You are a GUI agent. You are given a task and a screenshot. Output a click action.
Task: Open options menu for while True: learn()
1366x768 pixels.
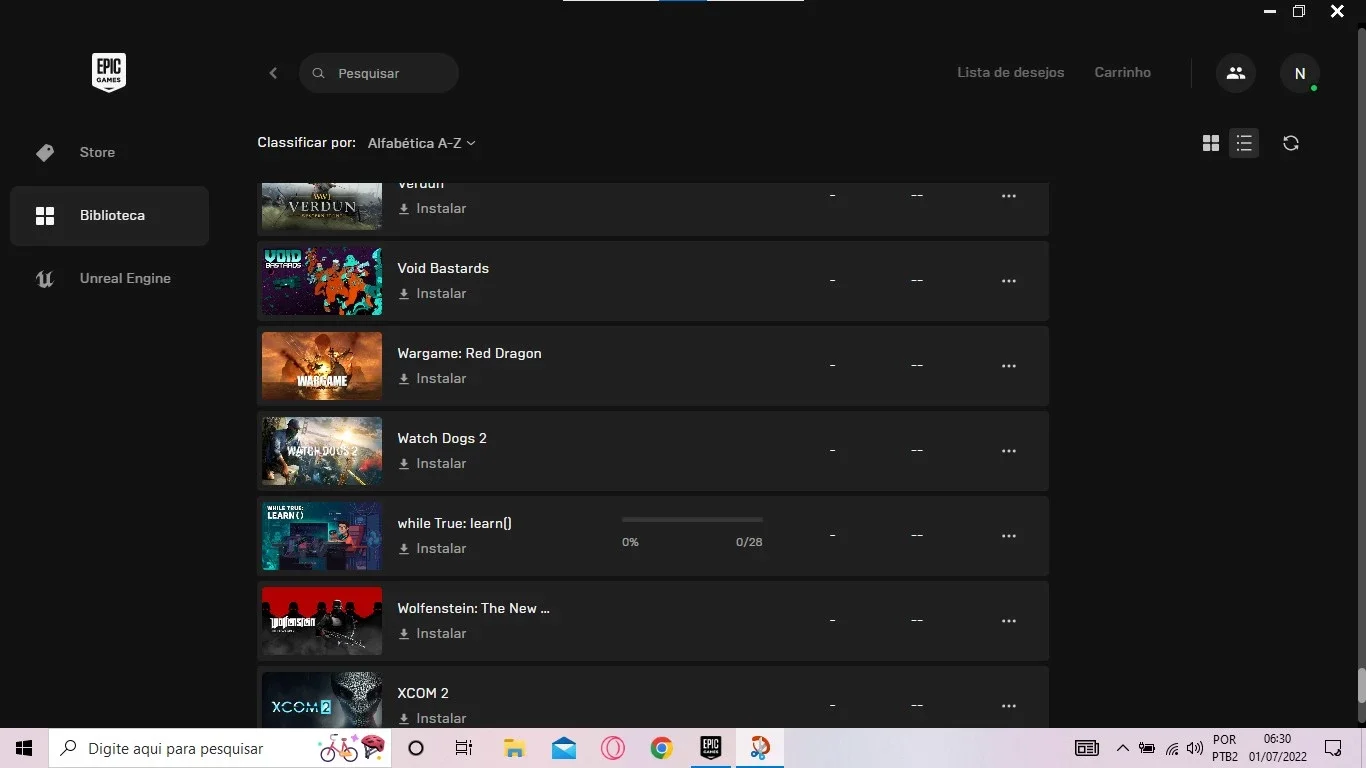(x=1009, y=536)
